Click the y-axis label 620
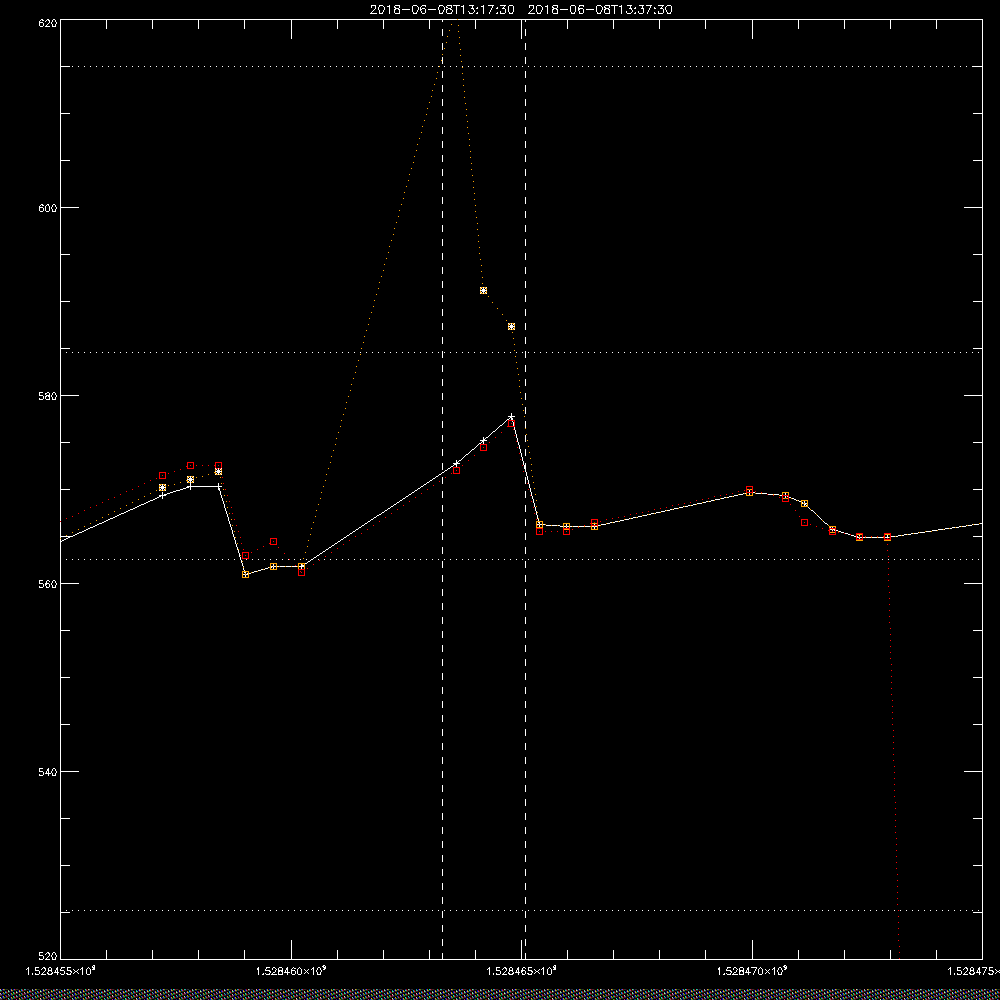Viewport: 1000px width, 1000px height. click(48, 22)
